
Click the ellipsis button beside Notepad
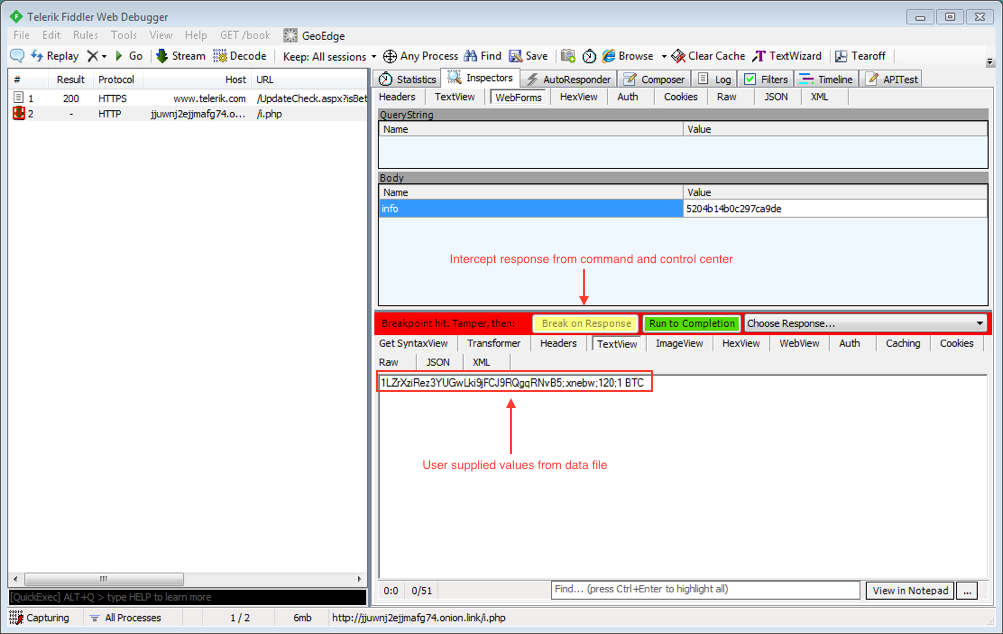click(x=967, y=590)
